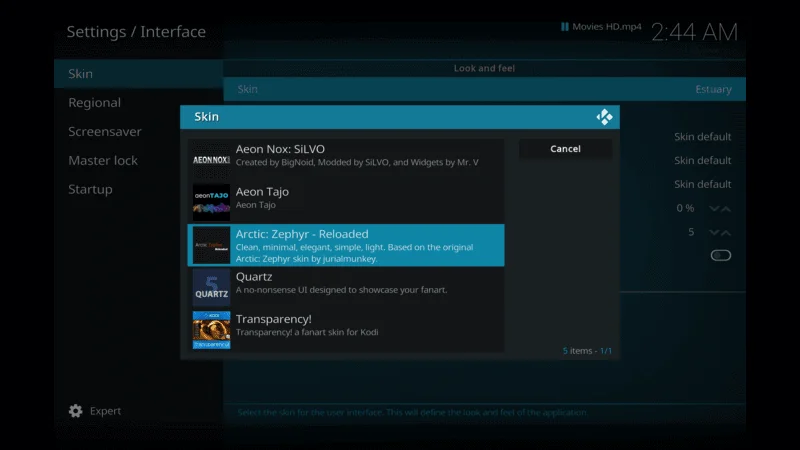800x450 pixels.
Task: Open the Skin settings category
Action: [x=138, y=73]
